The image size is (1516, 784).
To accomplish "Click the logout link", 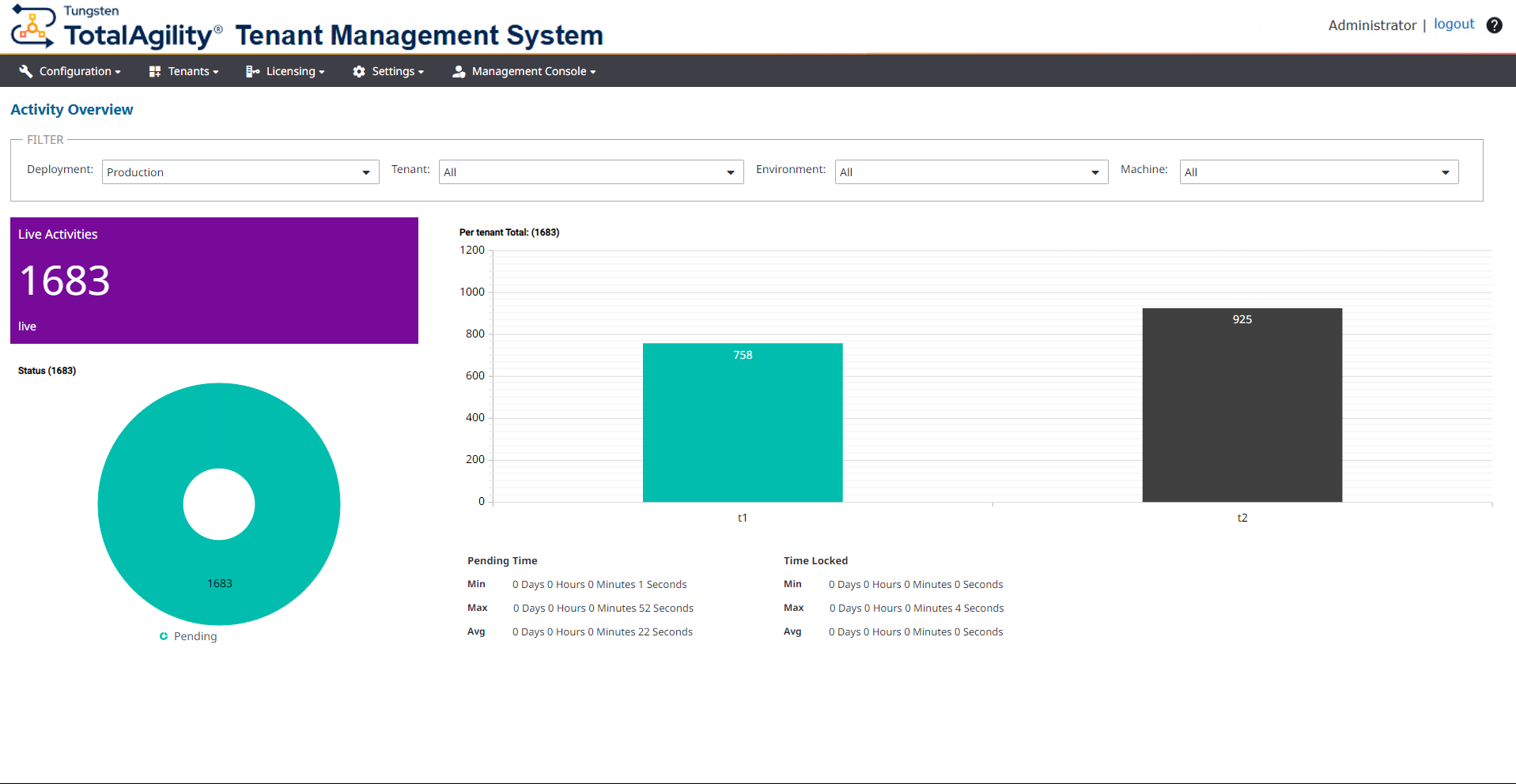I will point(1454,24).
